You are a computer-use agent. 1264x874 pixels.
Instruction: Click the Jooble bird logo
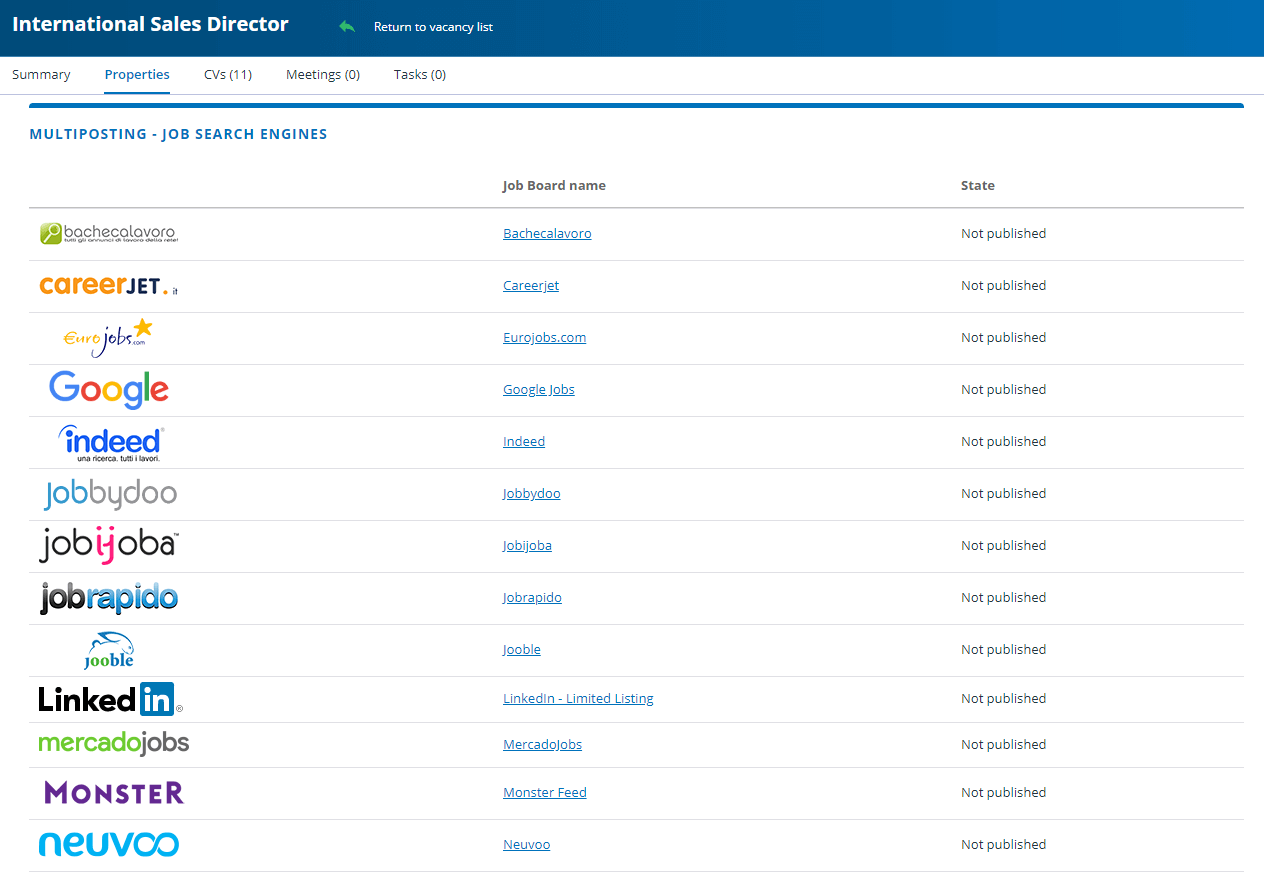coord(108,648)
